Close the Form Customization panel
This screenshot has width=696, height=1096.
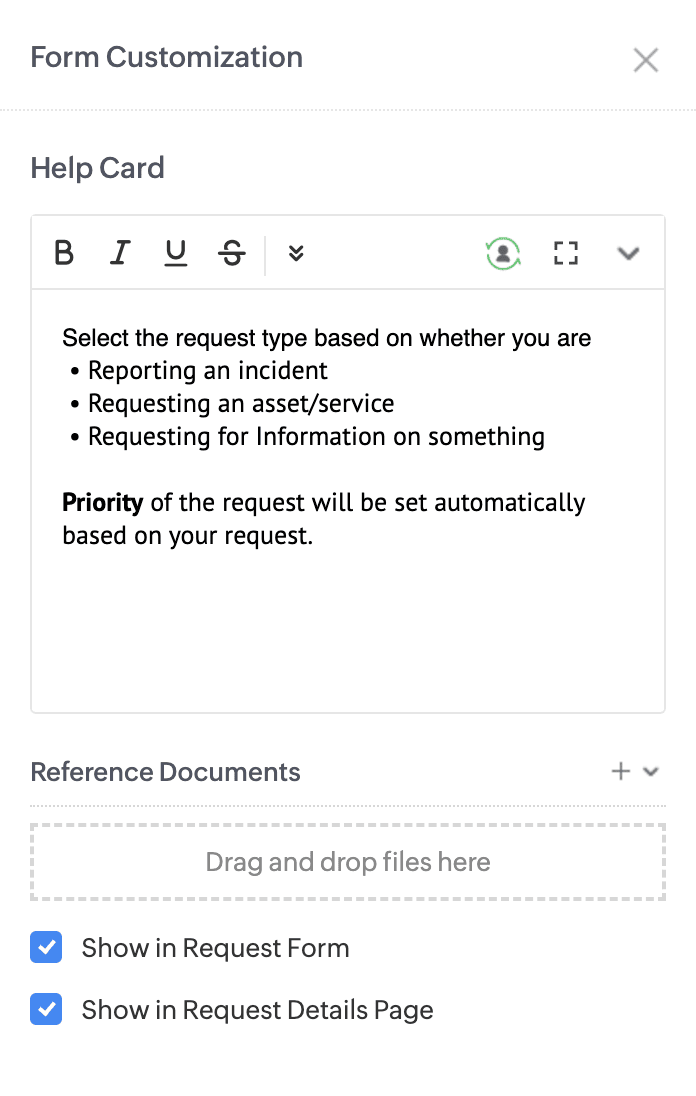646,60
